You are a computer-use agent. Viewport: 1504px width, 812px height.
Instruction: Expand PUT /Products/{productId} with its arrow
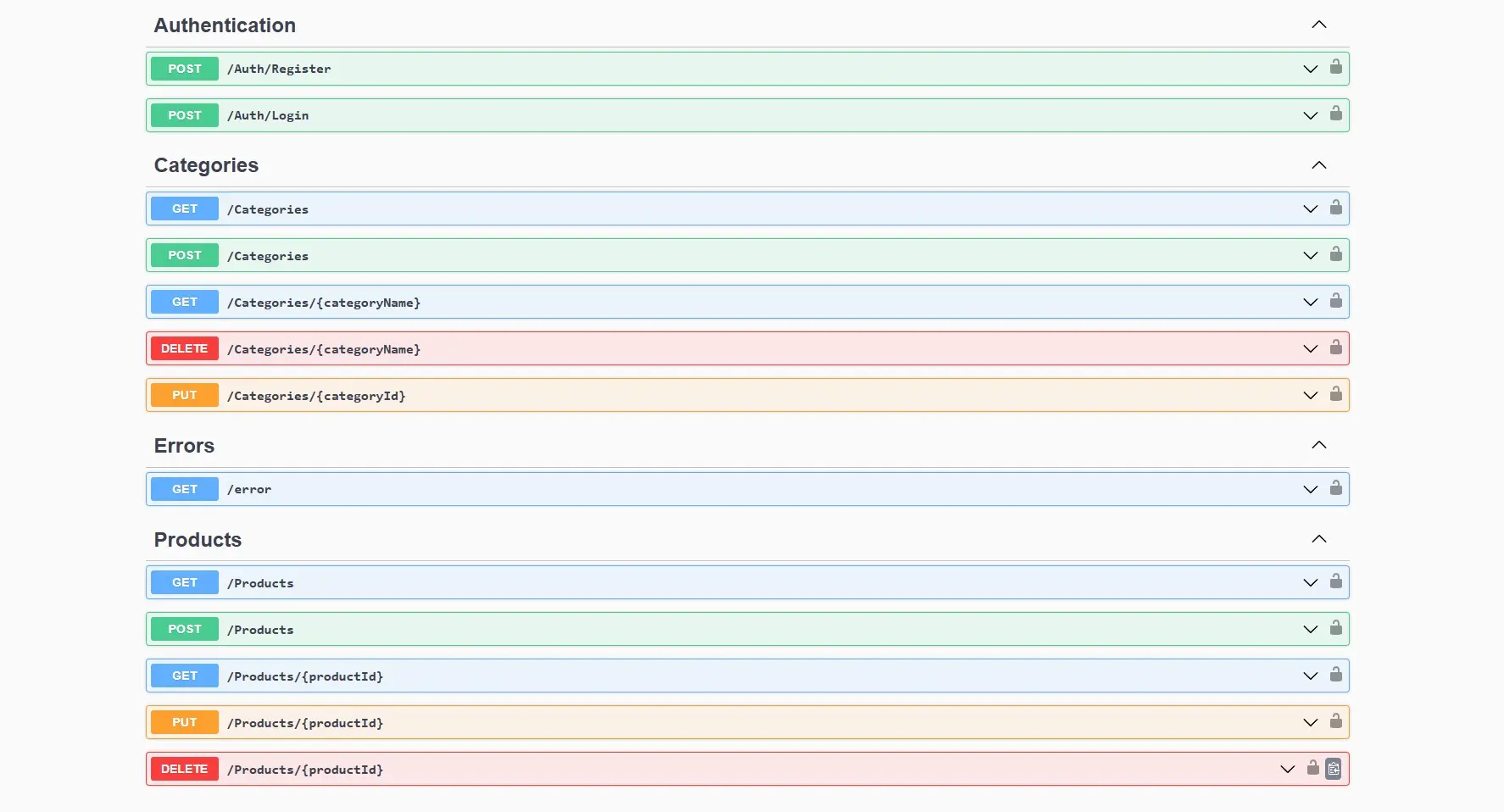1311,723
